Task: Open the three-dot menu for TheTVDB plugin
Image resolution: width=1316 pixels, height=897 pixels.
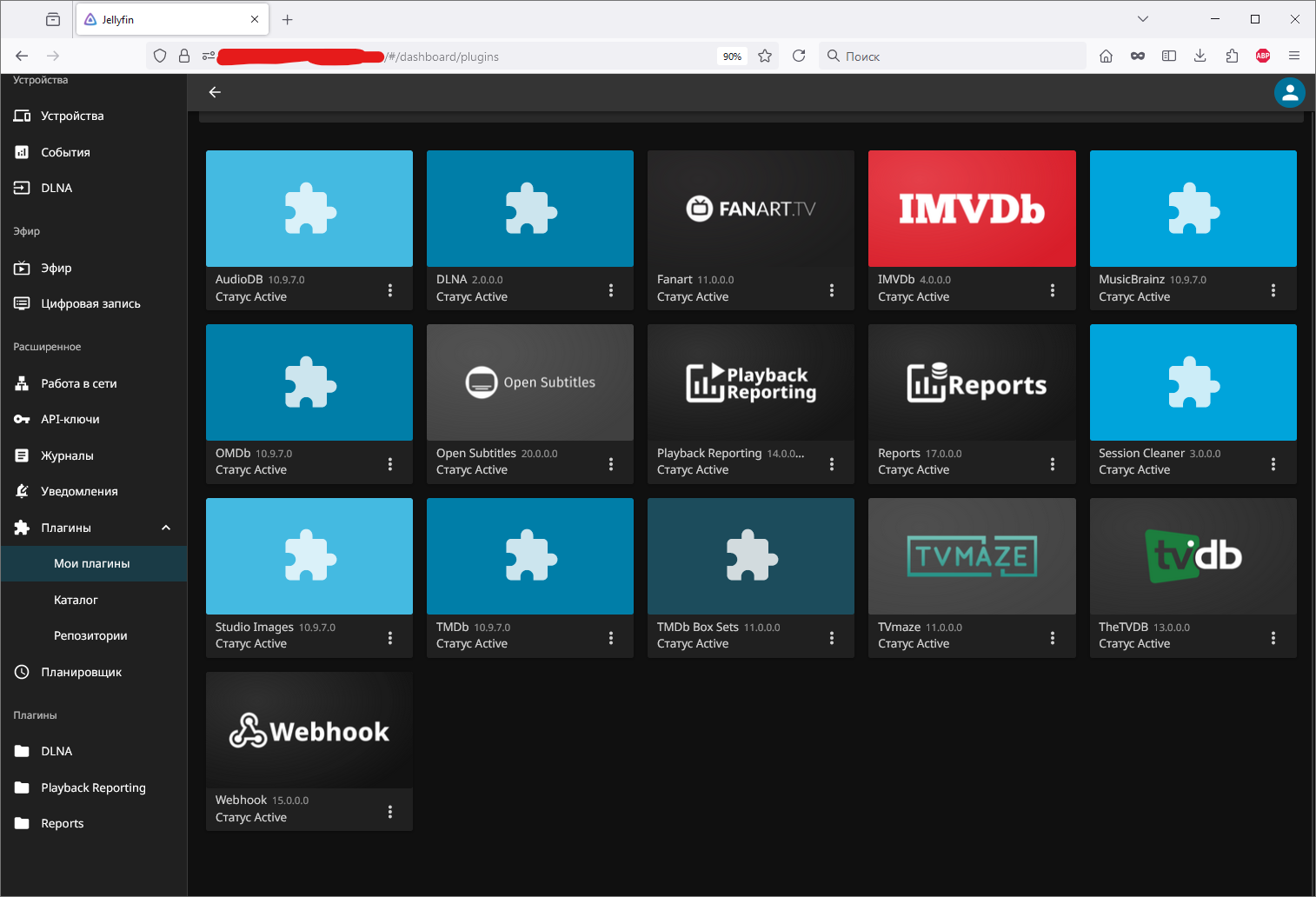Action: point(1273,638)
